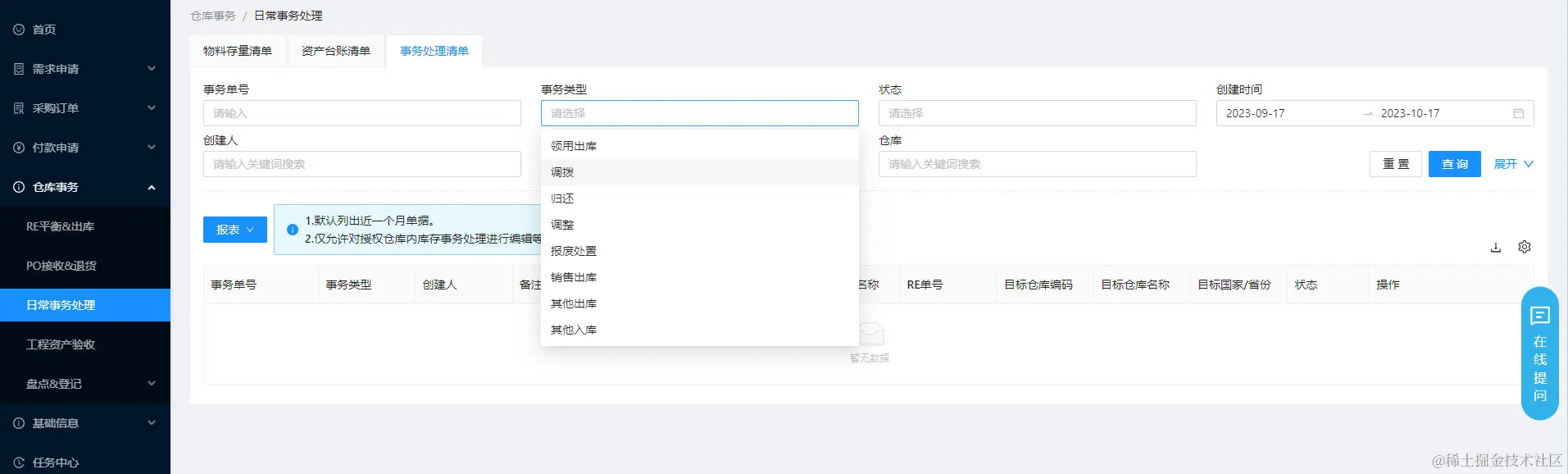Screen dimensions: 1568x474
Task: Open the 状态 select dropdown
Action: [x=1038, y=113]
